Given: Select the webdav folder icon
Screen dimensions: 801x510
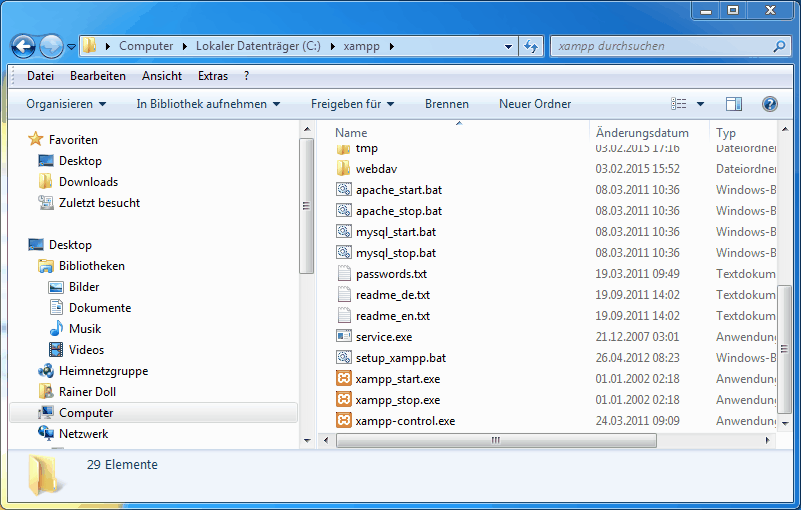Looking at the screenshot, I should 343,169.
